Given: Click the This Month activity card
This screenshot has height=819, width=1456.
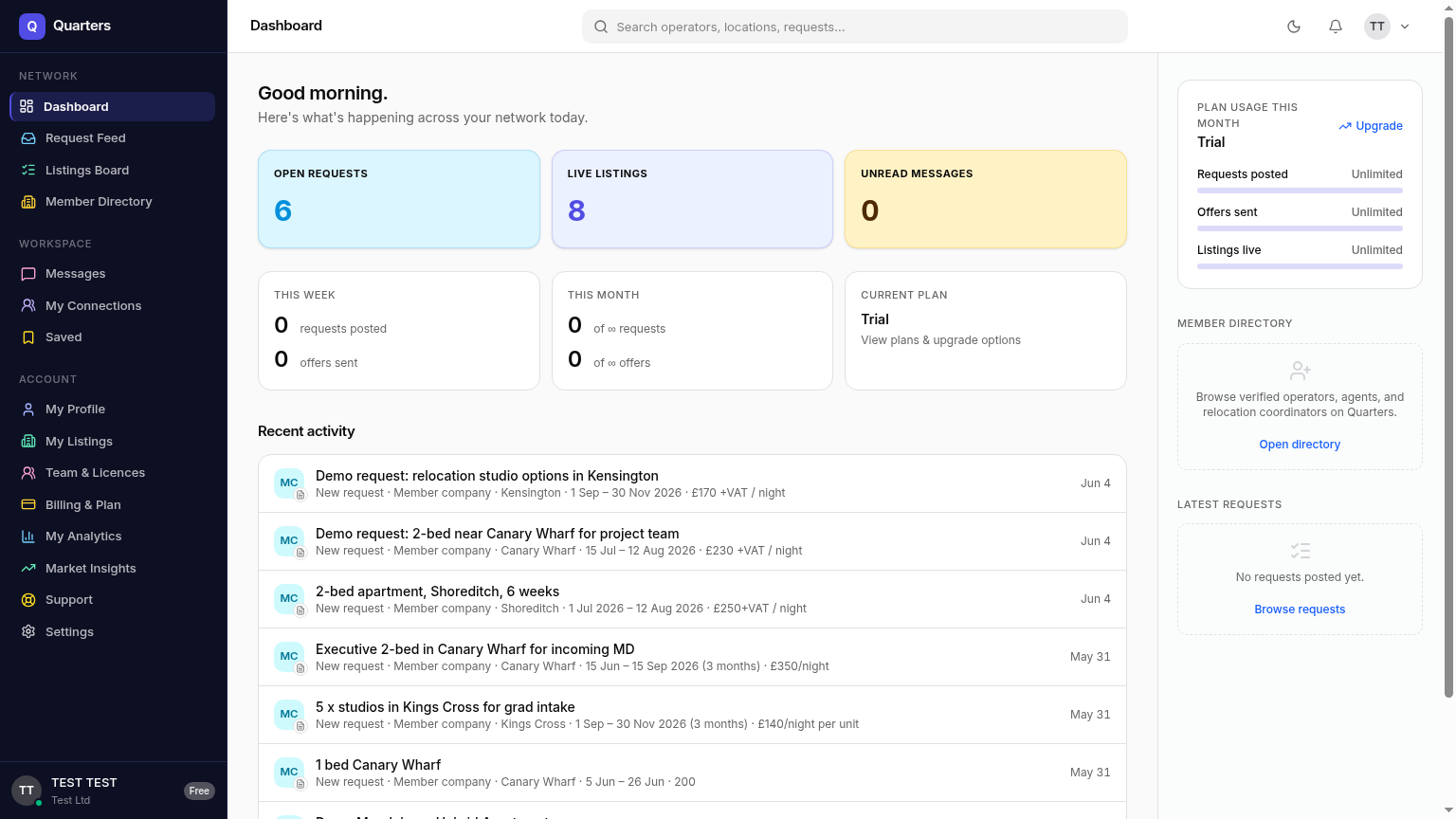Looking at the screenshot, I should (x=692, y=331).
